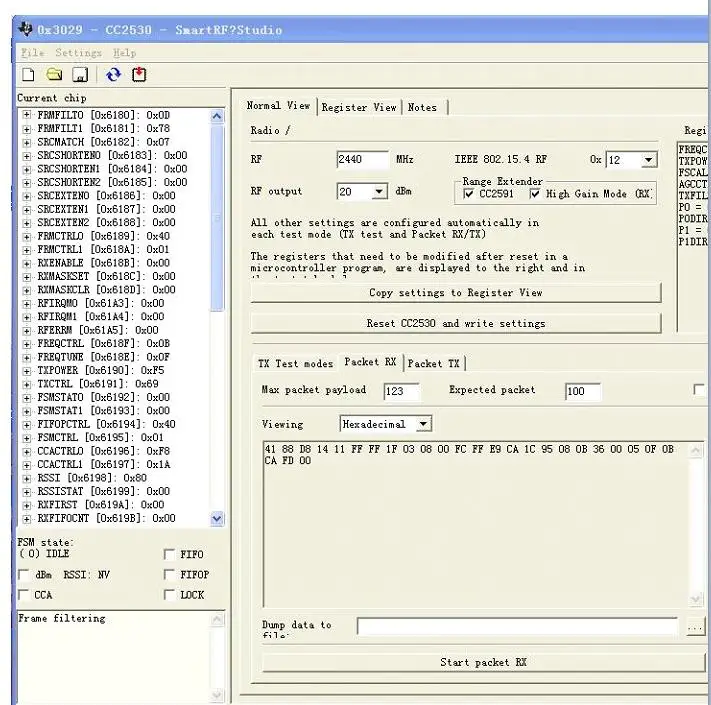Click Copy settings to Register View button
This screenshot has height=705, width=711.
(x=456, y=293)
